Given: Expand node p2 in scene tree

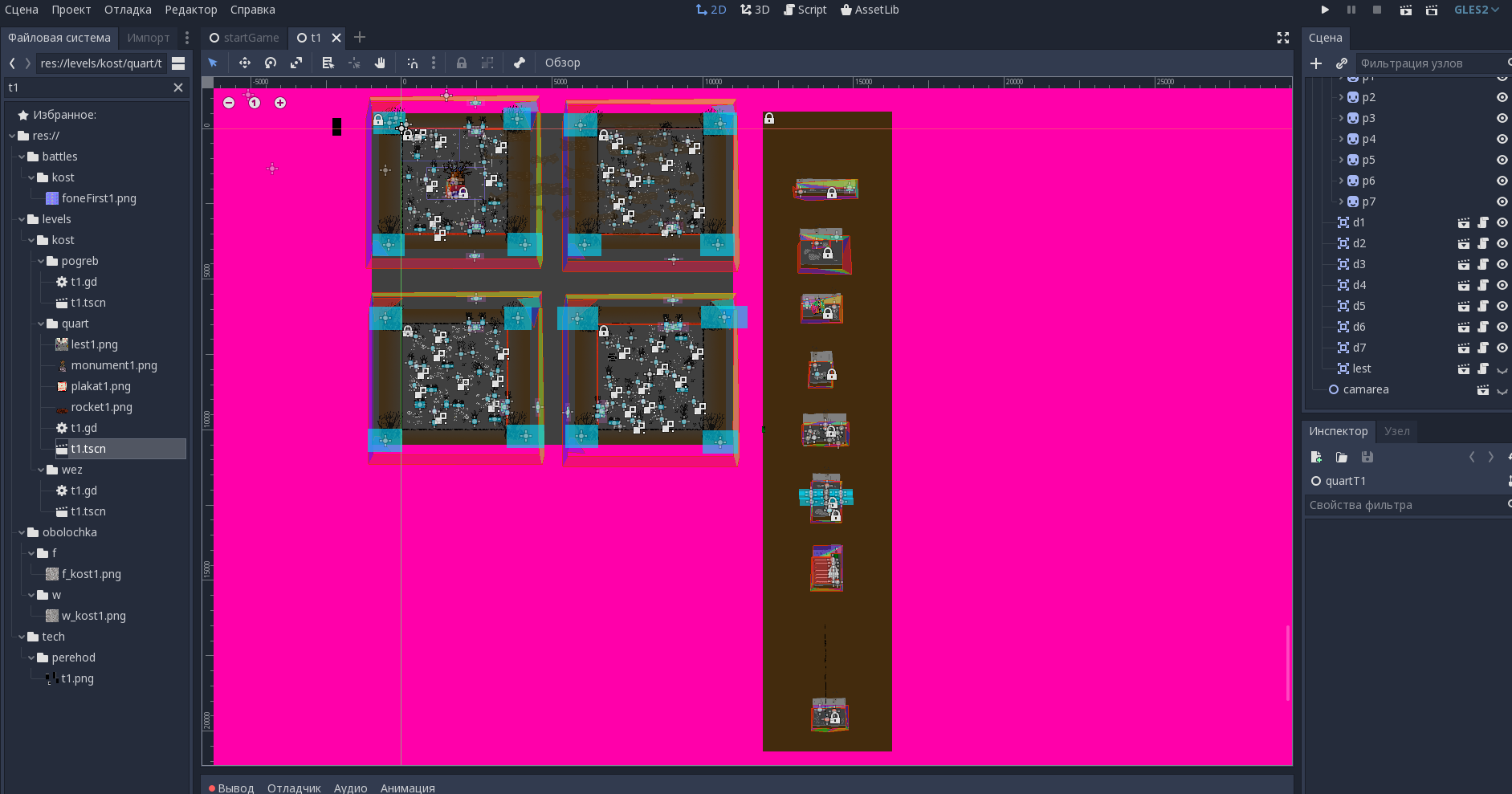Looking at the screenshot, I should tap(1341, 97).
